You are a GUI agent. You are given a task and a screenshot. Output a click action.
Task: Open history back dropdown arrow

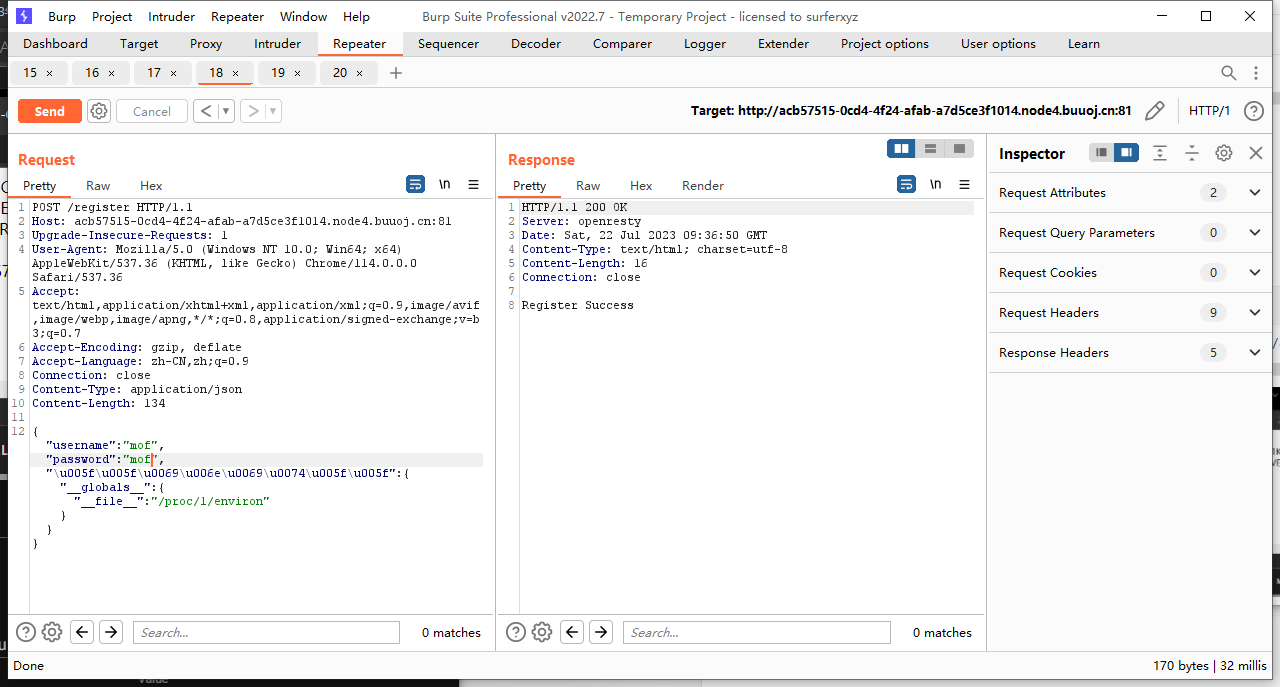(x=227, y=111)
